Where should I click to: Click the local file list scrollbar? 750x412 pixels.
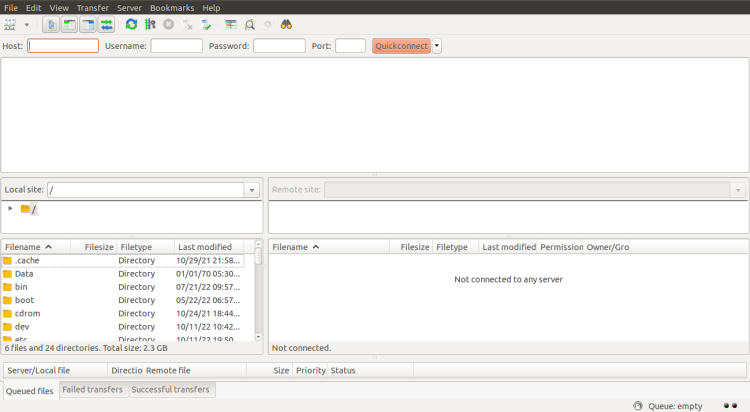coord(258,256)
